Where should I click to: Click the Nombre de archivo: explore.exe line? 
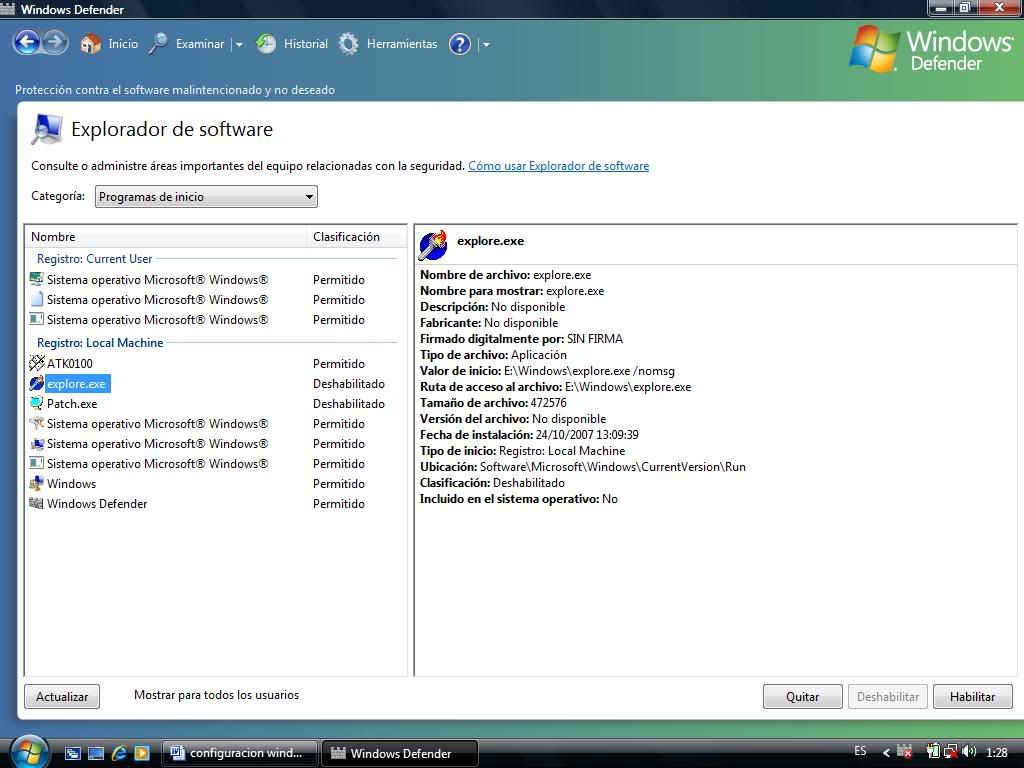pyautogui.click(x=505, y=275)
